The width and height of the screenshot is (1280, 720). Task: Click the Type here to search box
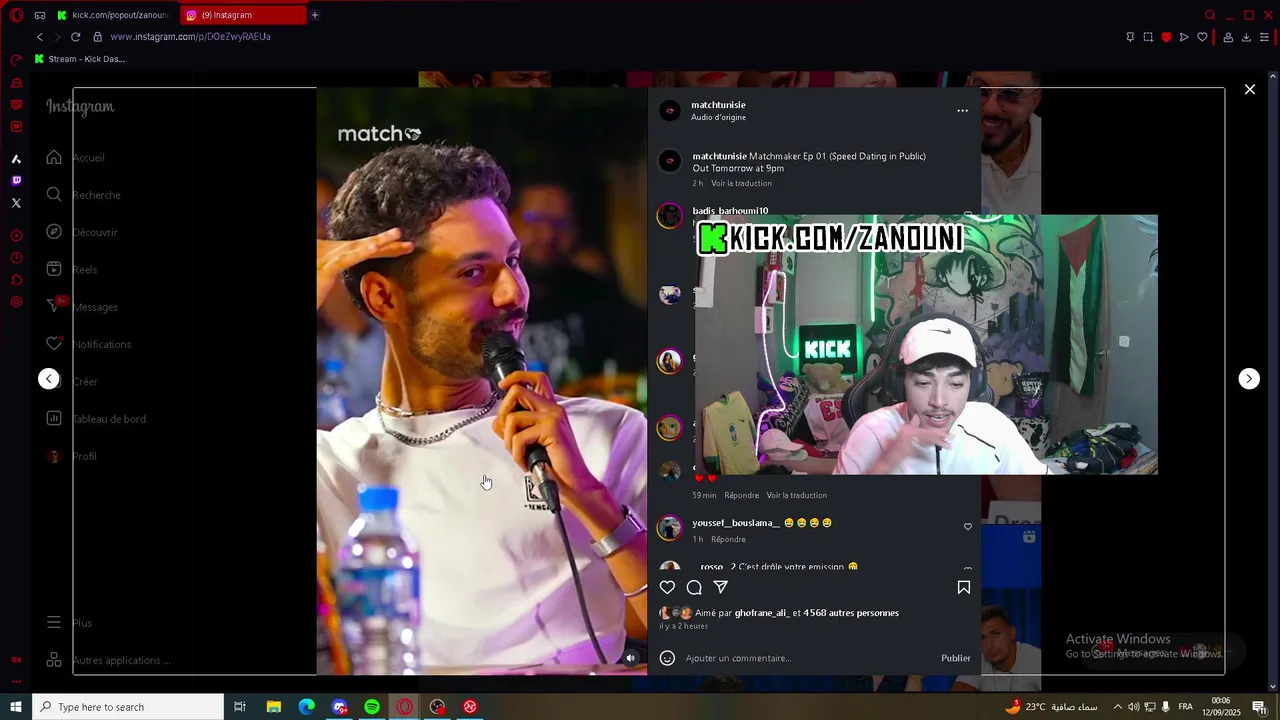click(x=128, y=707)
